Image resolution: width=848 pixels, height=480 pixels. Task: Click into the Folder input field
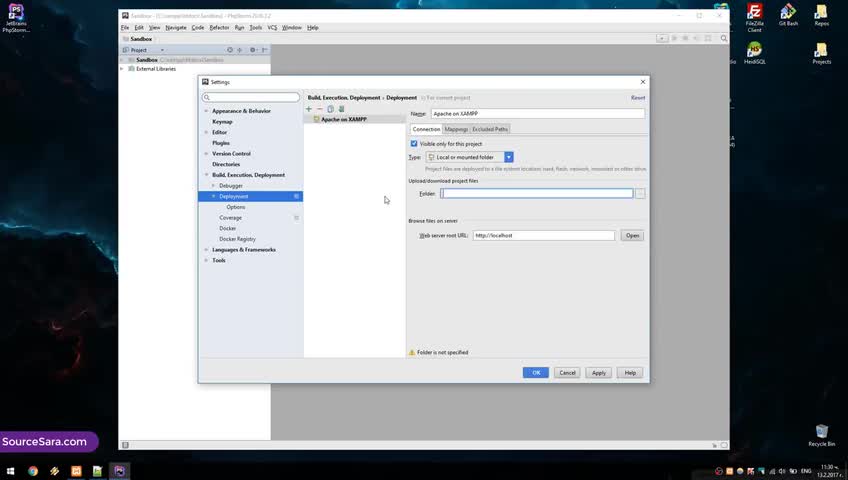pos(536,194)
